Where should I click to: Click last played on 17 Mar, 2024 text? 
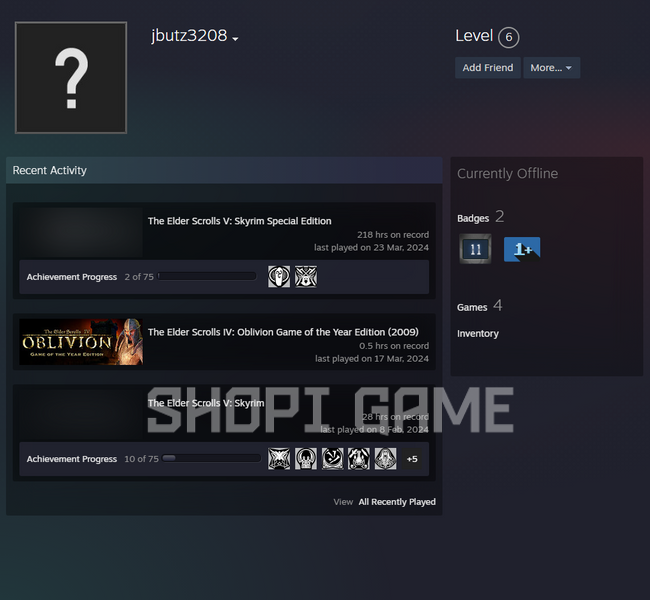tap(372, 359)
